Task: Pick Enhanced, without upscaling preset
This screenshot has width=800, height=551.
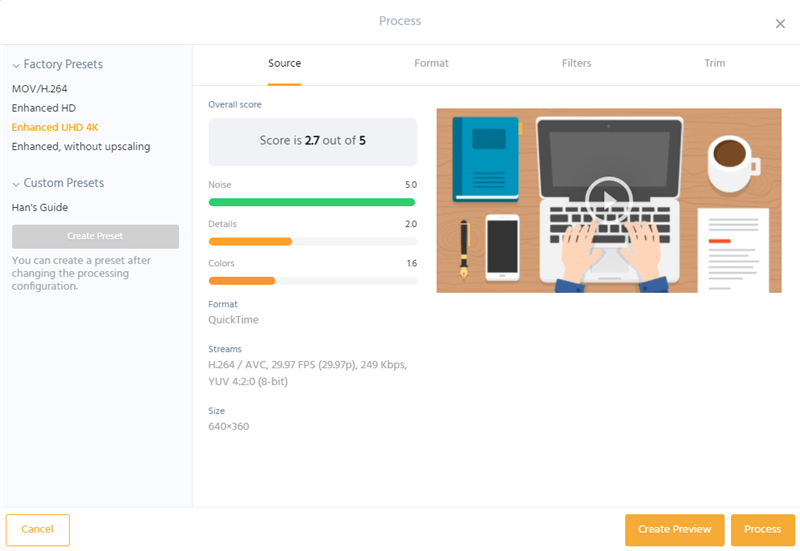Action: (x=81, y=147)
